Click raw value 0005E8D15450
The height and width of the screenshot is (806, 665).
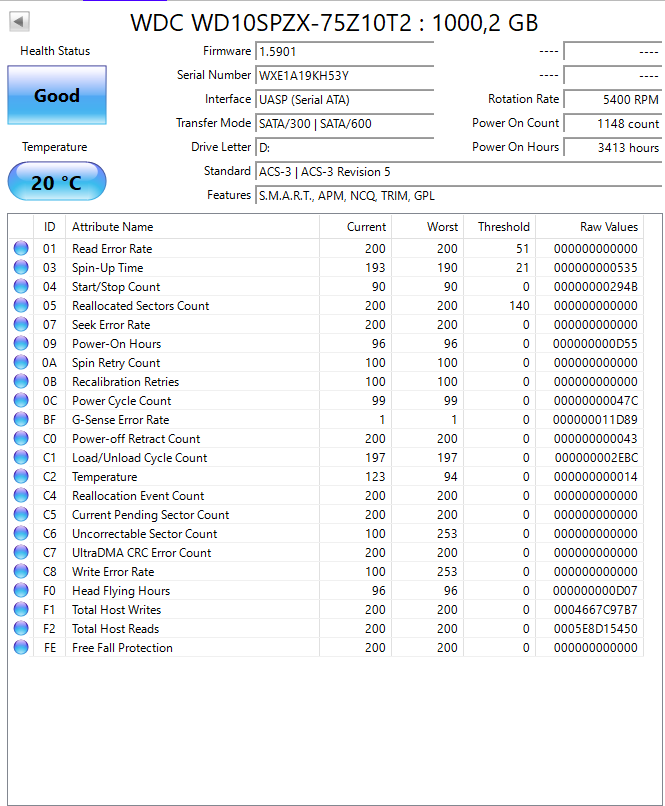pos(595,629)
